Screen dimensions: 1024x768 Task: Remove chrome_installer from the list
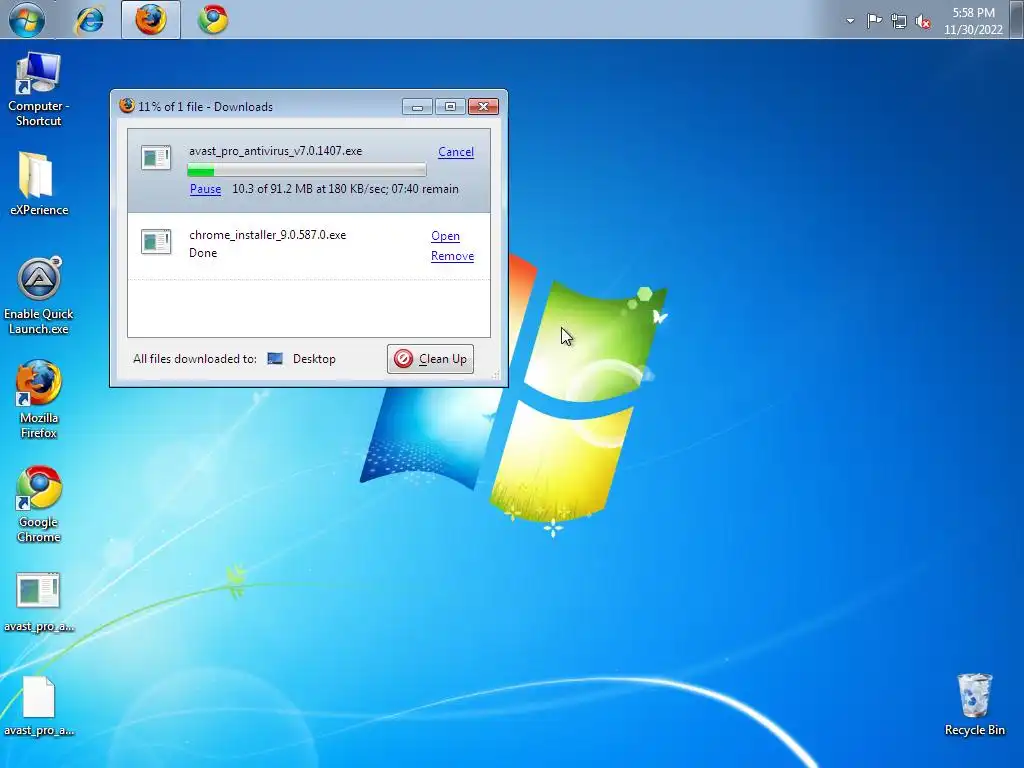point(453,256)
